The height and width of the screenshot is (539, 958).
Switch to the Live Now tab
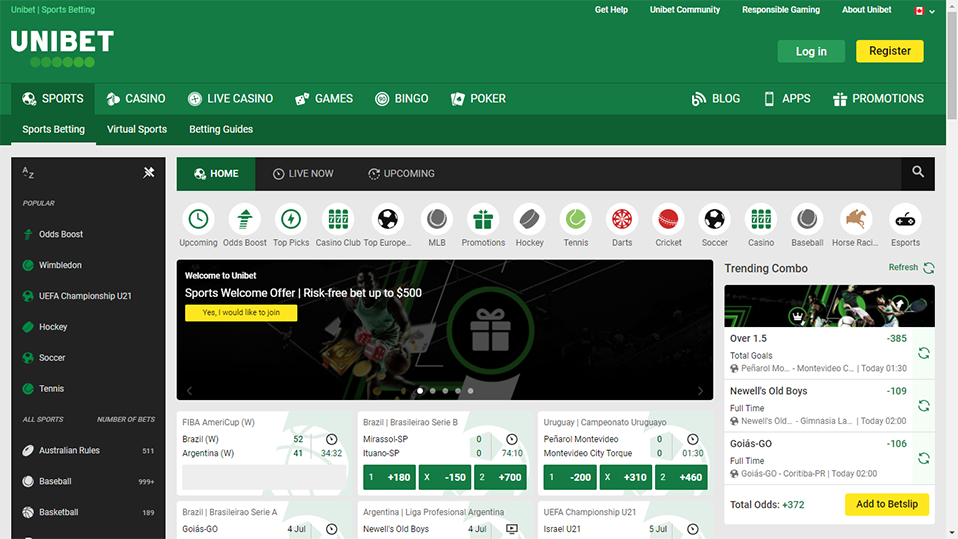[x=303, y=174]
